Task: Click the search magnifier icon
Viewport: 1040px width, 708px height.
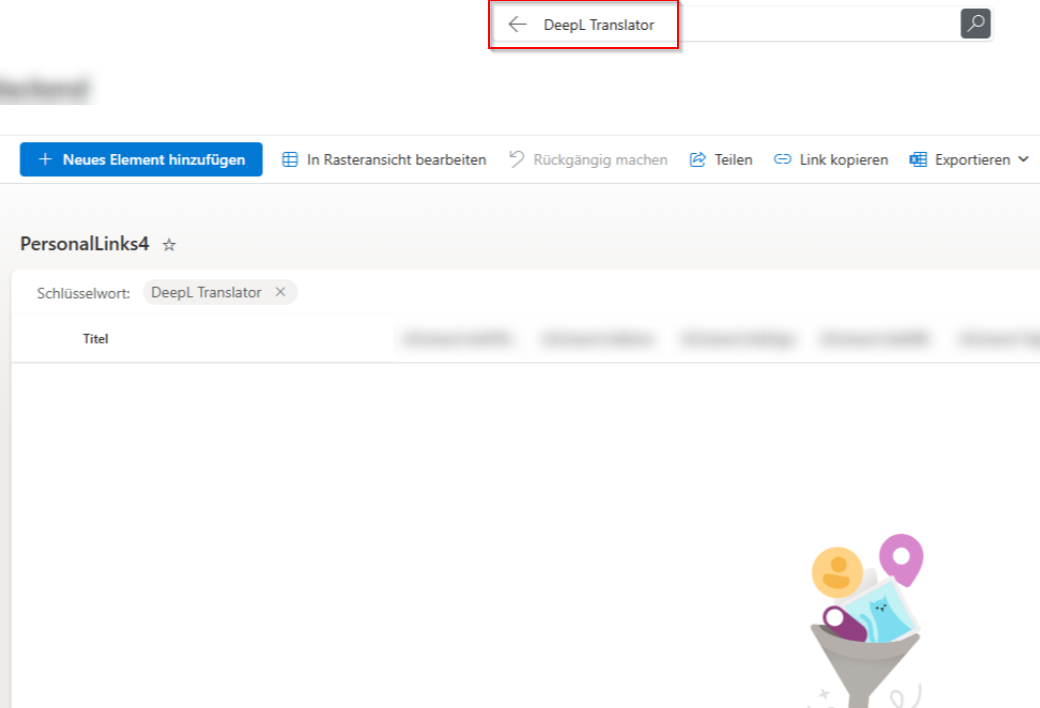Action: 975,23
